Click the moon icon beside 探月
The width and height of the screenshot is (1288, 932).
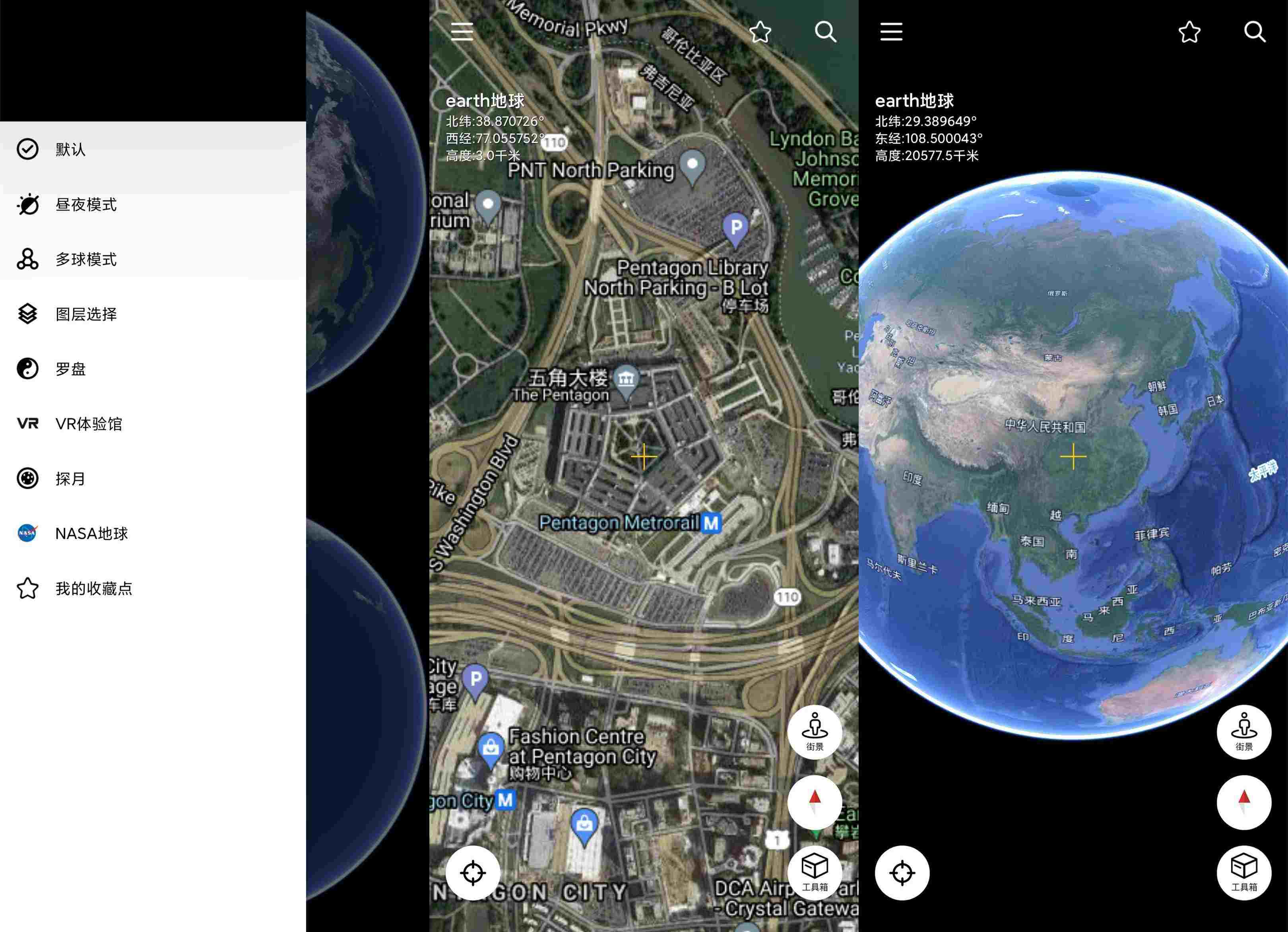click(27, 479)
